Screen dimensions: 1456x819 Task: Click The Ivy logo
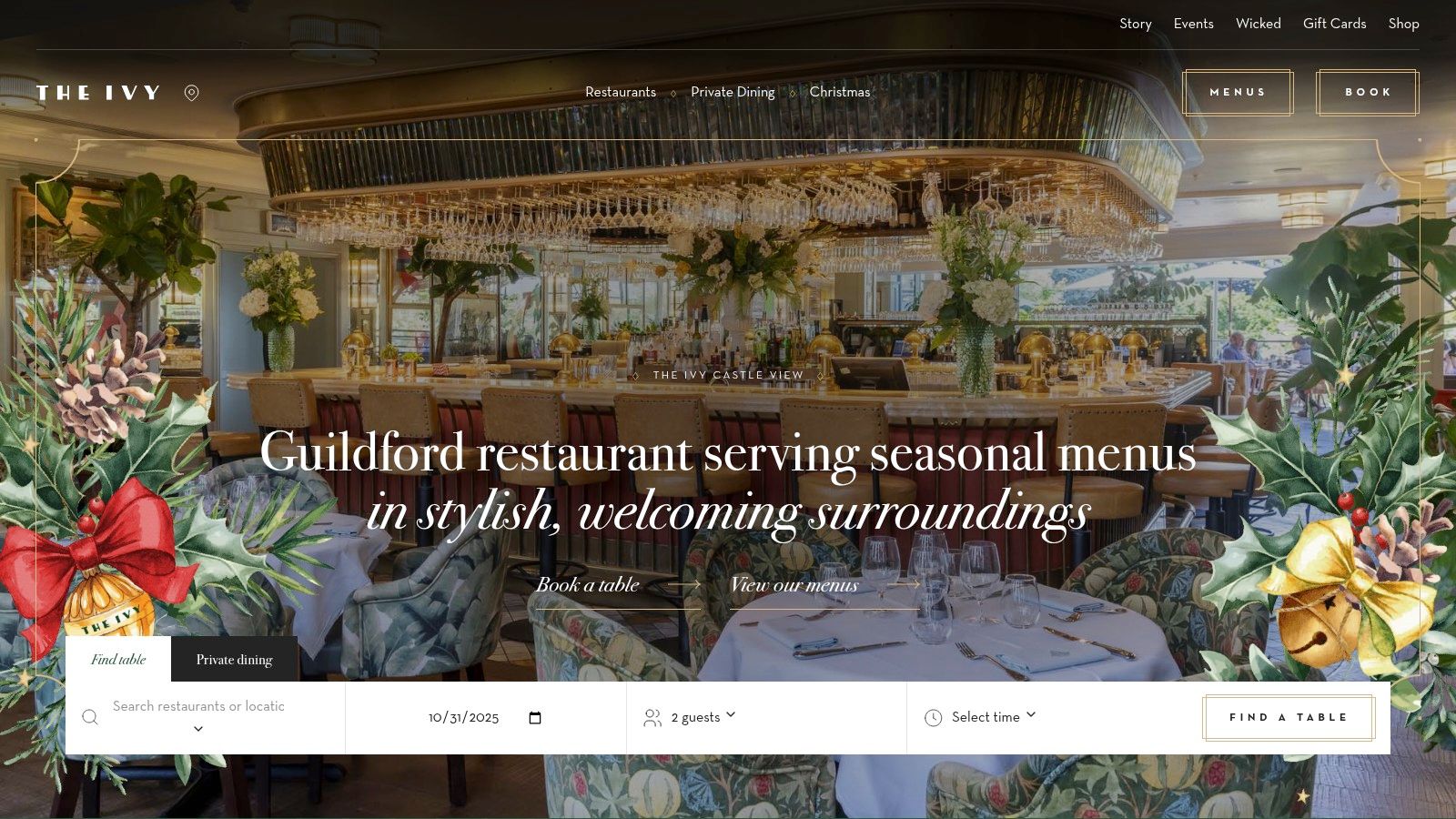click(x=98, y=93)
